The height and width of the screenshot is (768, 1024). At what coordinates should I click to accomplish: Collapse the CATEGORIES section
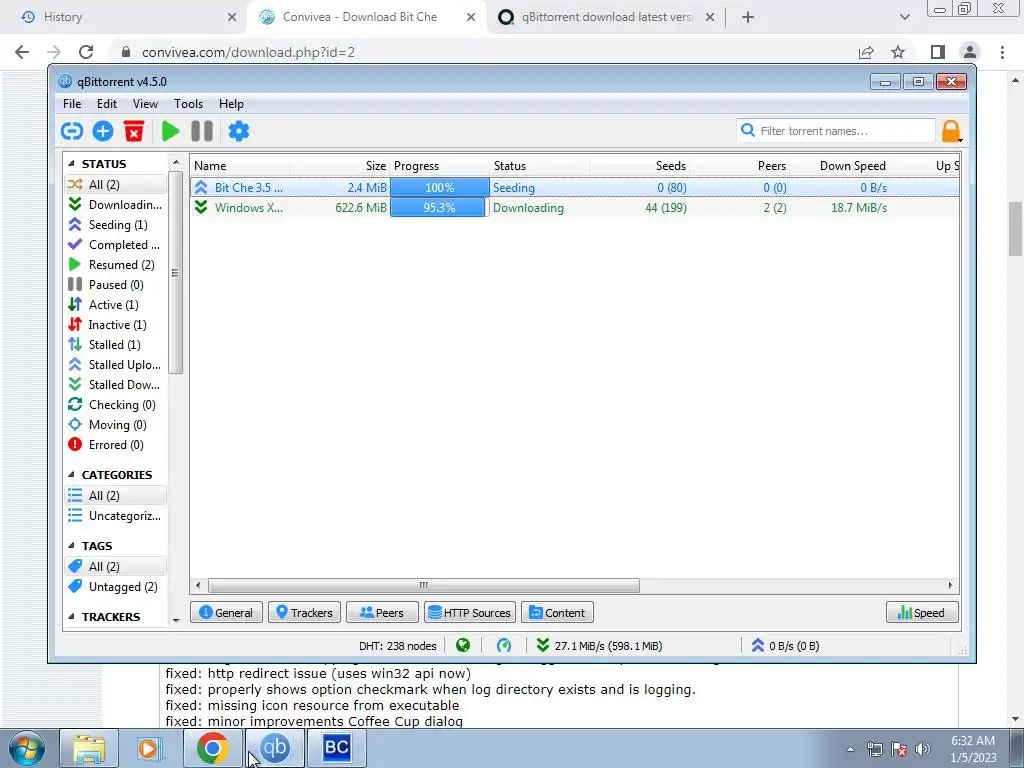coord(71,475)
